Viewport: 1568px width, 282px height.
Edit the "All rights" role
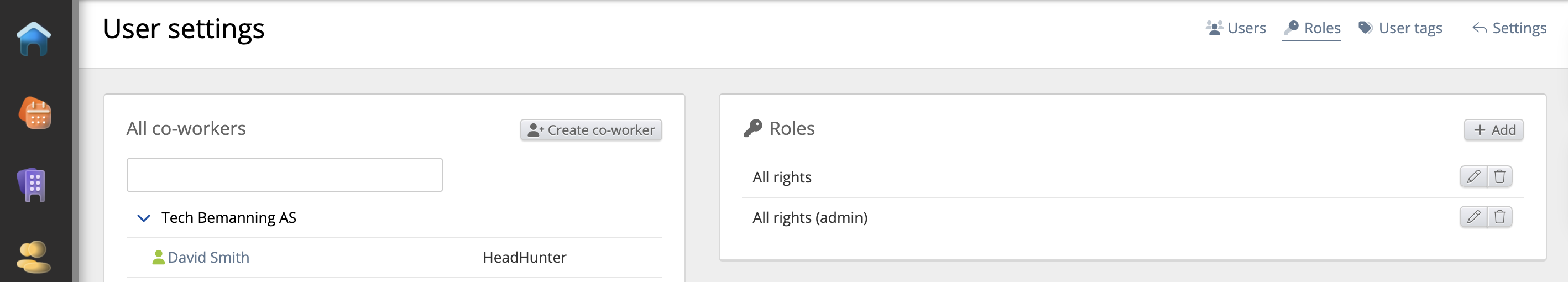(x=1473, y=176)
